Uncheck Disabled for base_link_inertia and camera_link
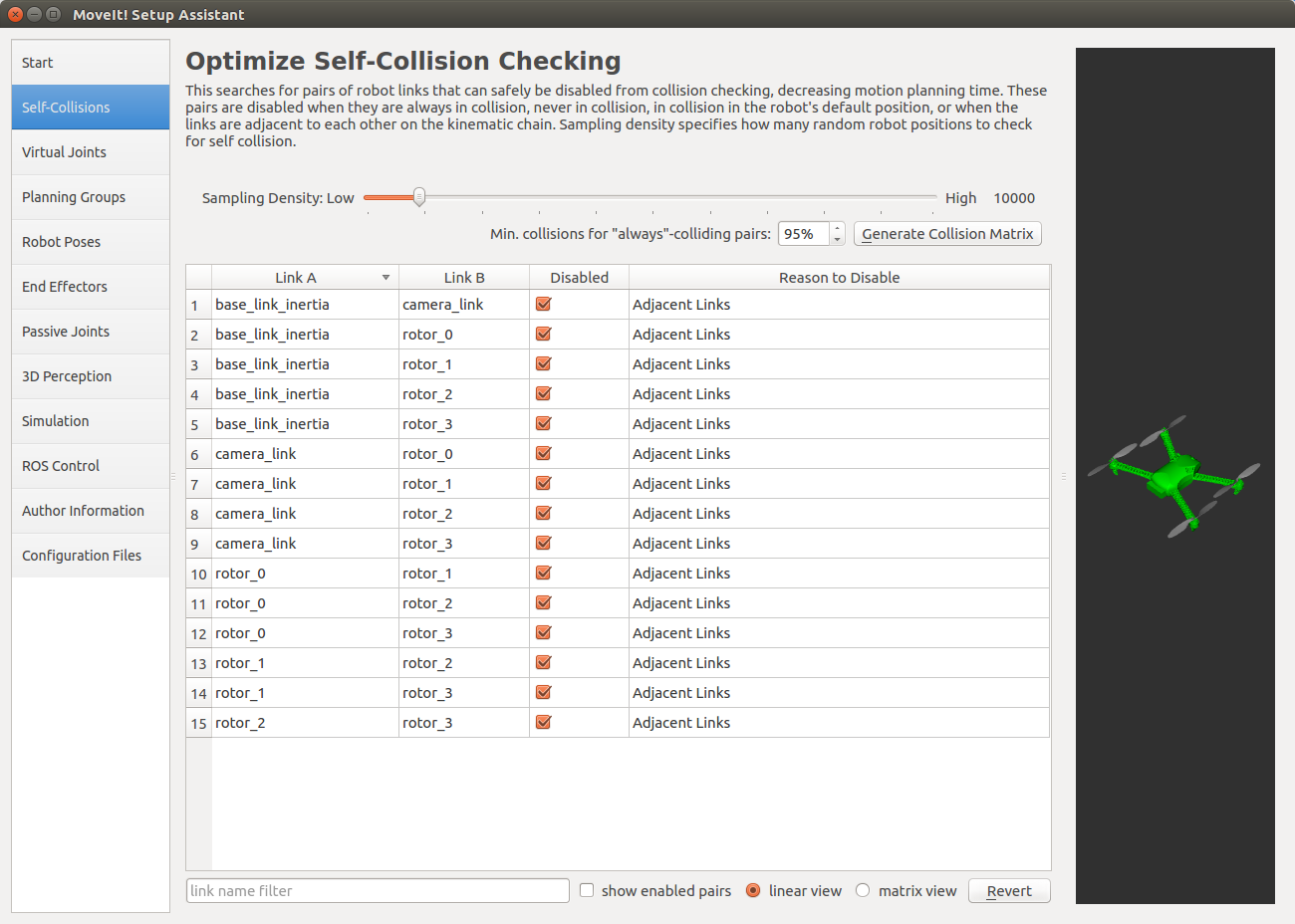 [543, 305]
